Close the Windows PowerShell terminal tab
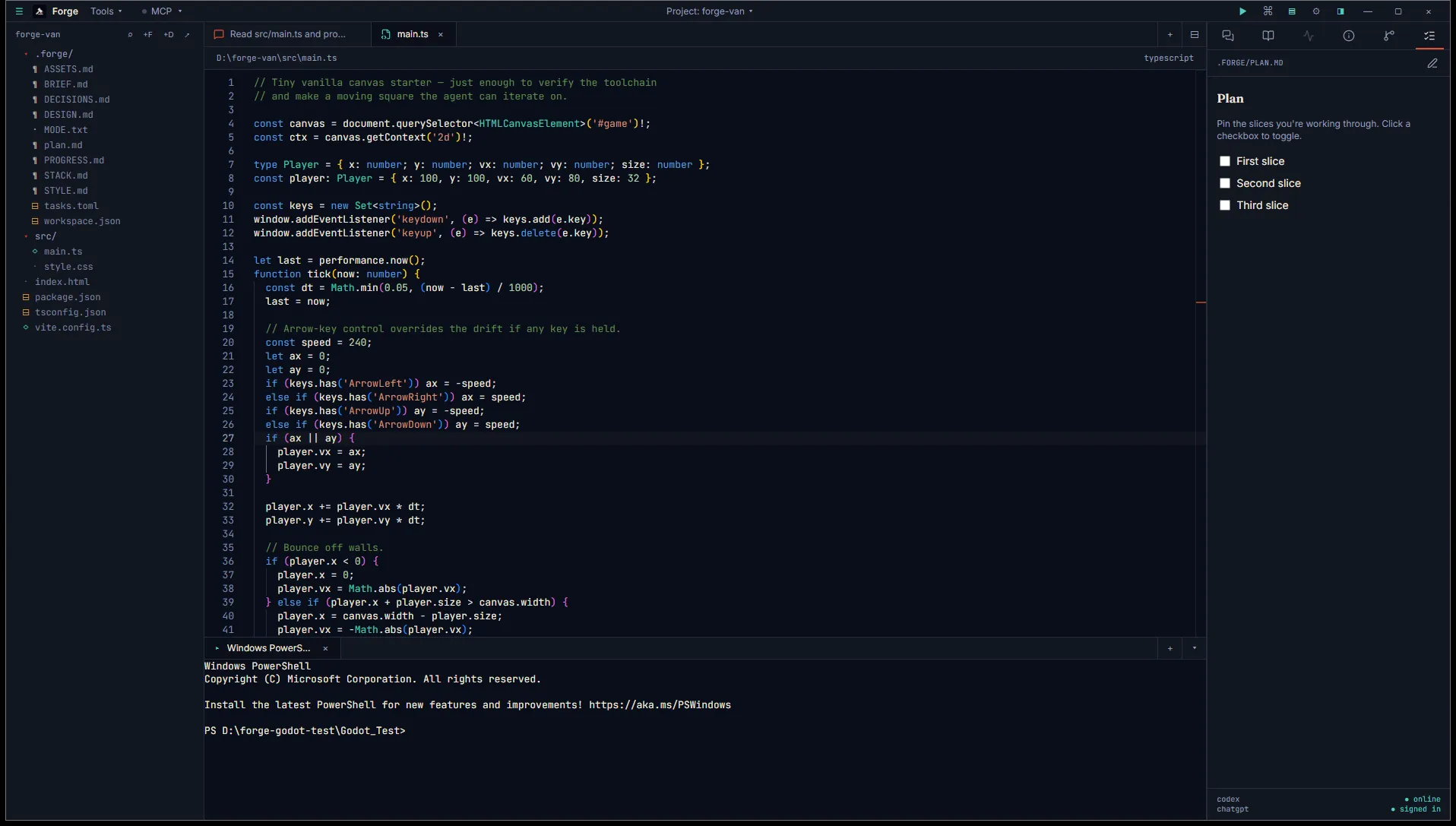The height and width of the screenshot is (826, 1456). coord(326,649)
